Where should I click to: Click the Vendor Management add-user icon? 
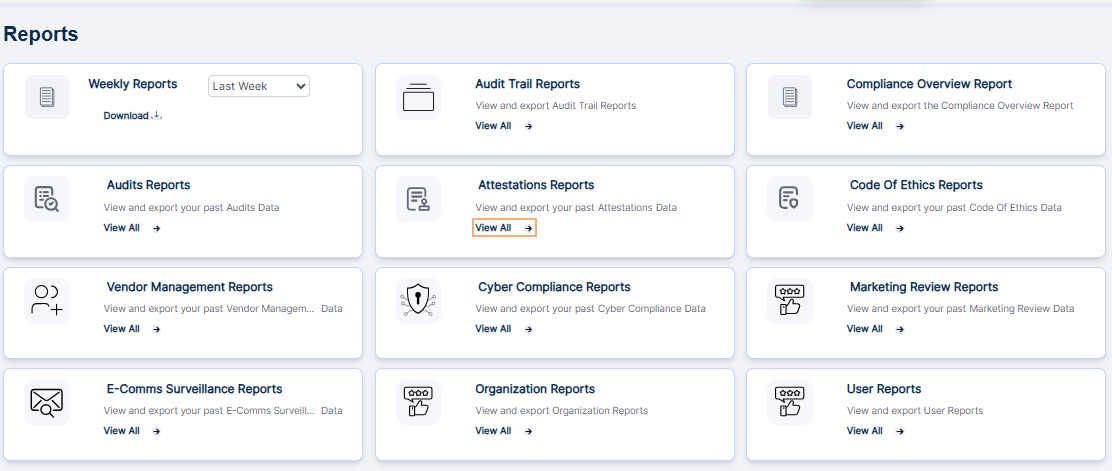(47, 301)
